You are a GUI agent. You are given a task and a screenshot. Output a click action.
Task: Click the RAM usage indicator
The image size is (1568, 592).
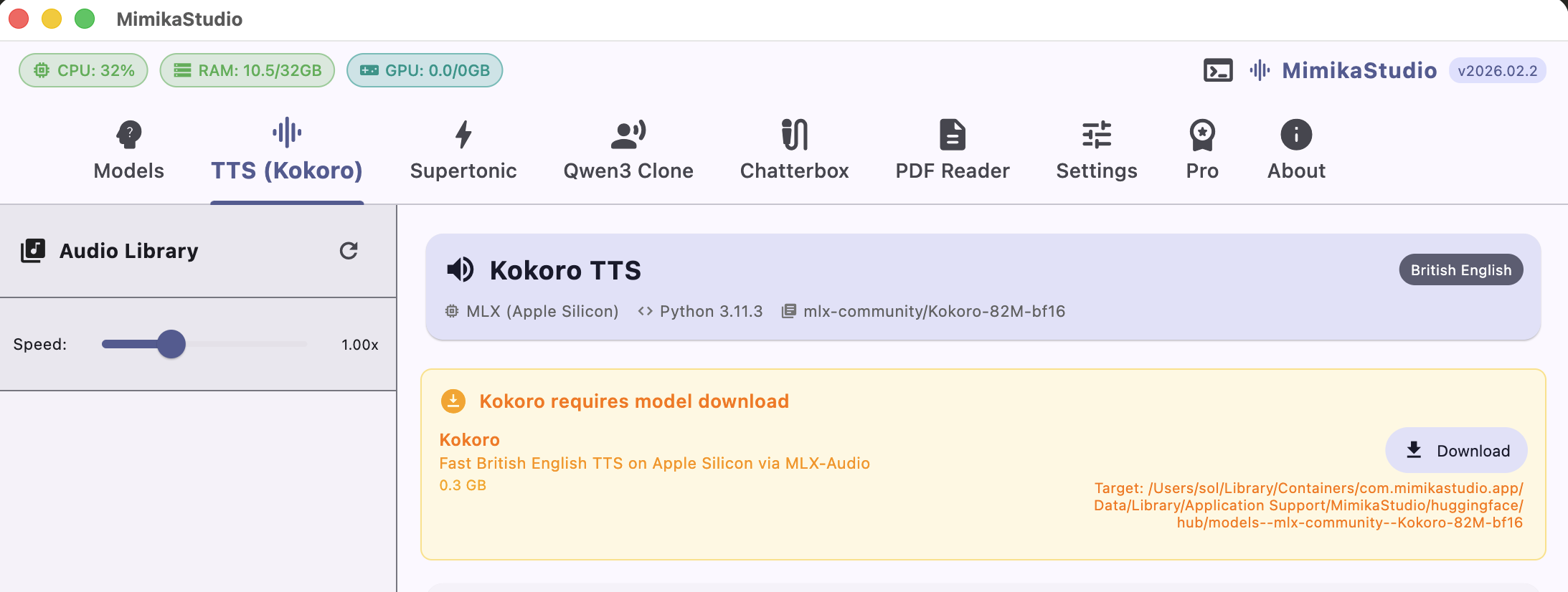247,70
